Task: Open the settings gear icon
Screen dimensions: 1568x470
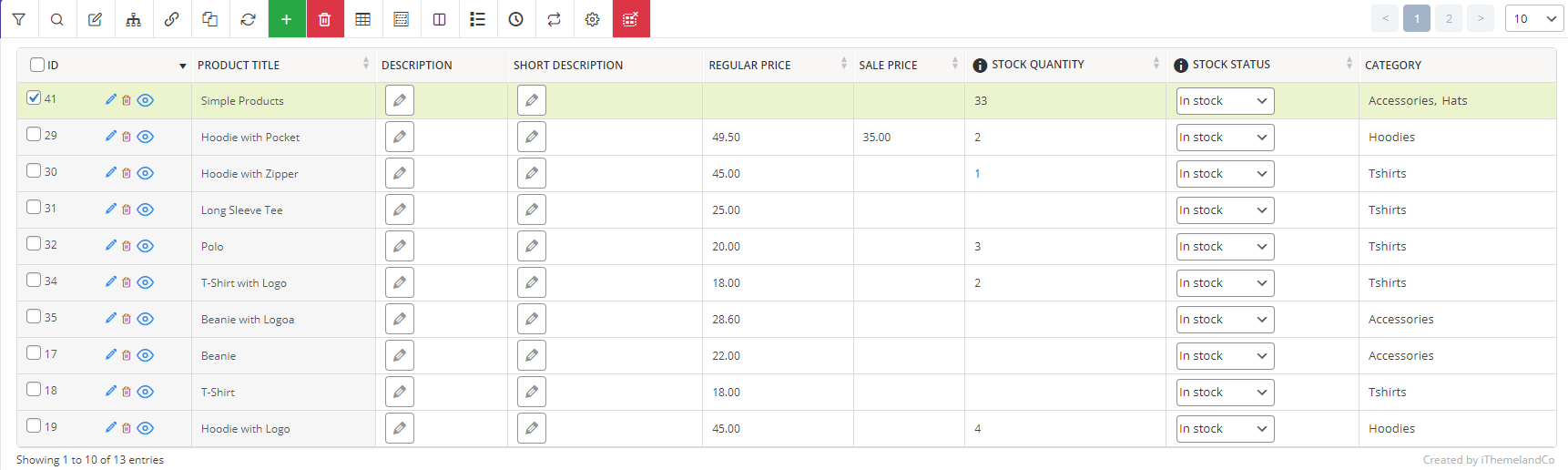Action: [x=593, y=19]
